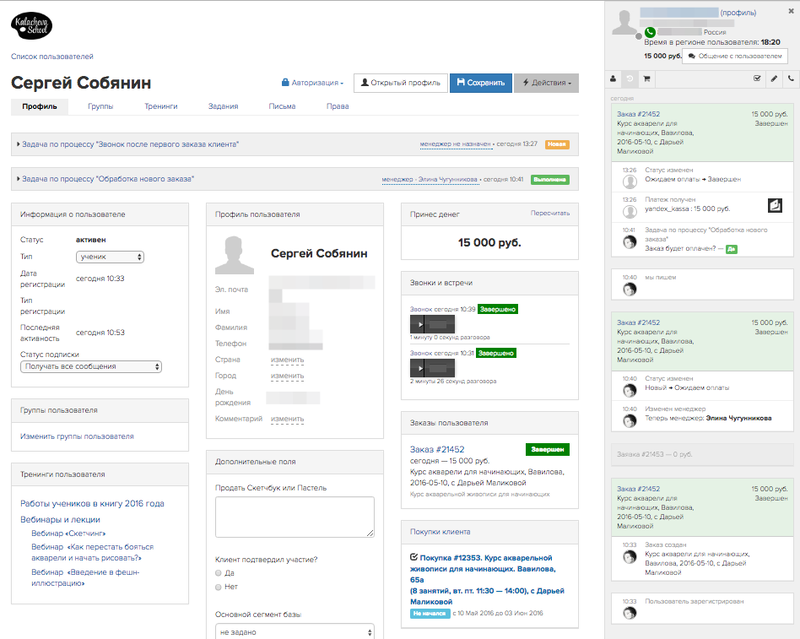The image size is (800, 639).
Task: Click the phone handset icon in sidebar toolbar
Action: [791, 79]
